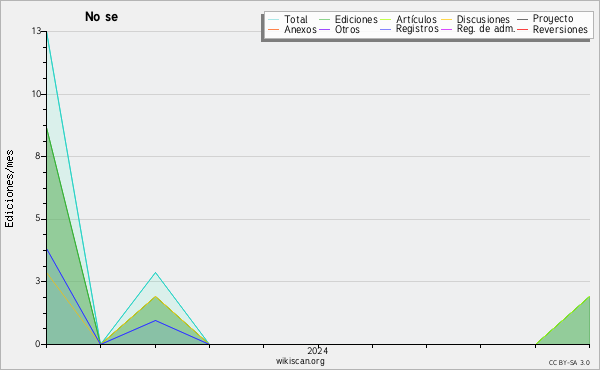Click the y-axis tick value 10
Image resolution: width=600 pixels, height=370 pixels.
[36, 94]
